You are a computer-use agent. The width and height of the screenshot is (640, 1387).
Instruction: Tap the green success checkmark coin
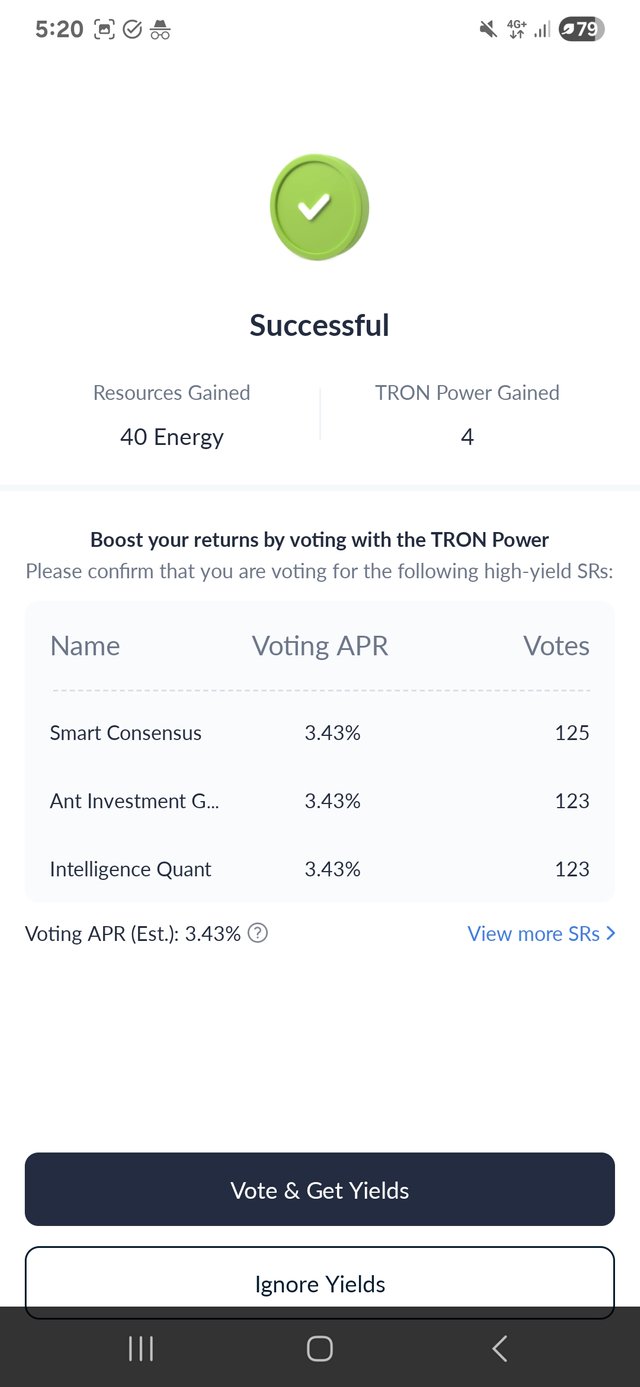coord(320,207)
